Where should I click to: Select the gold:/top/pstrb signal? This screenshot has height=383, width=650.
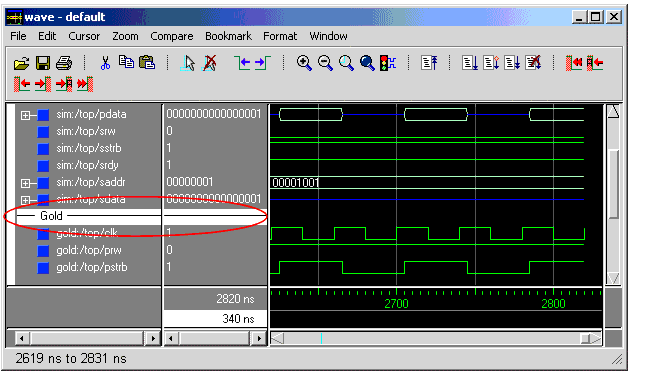click(x=92, y=267)
